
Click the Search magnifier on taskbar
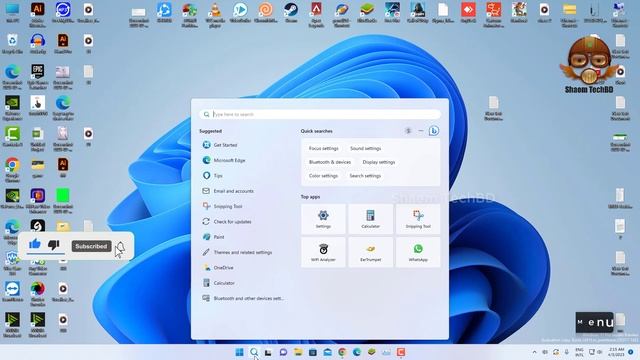coord(254,352)
